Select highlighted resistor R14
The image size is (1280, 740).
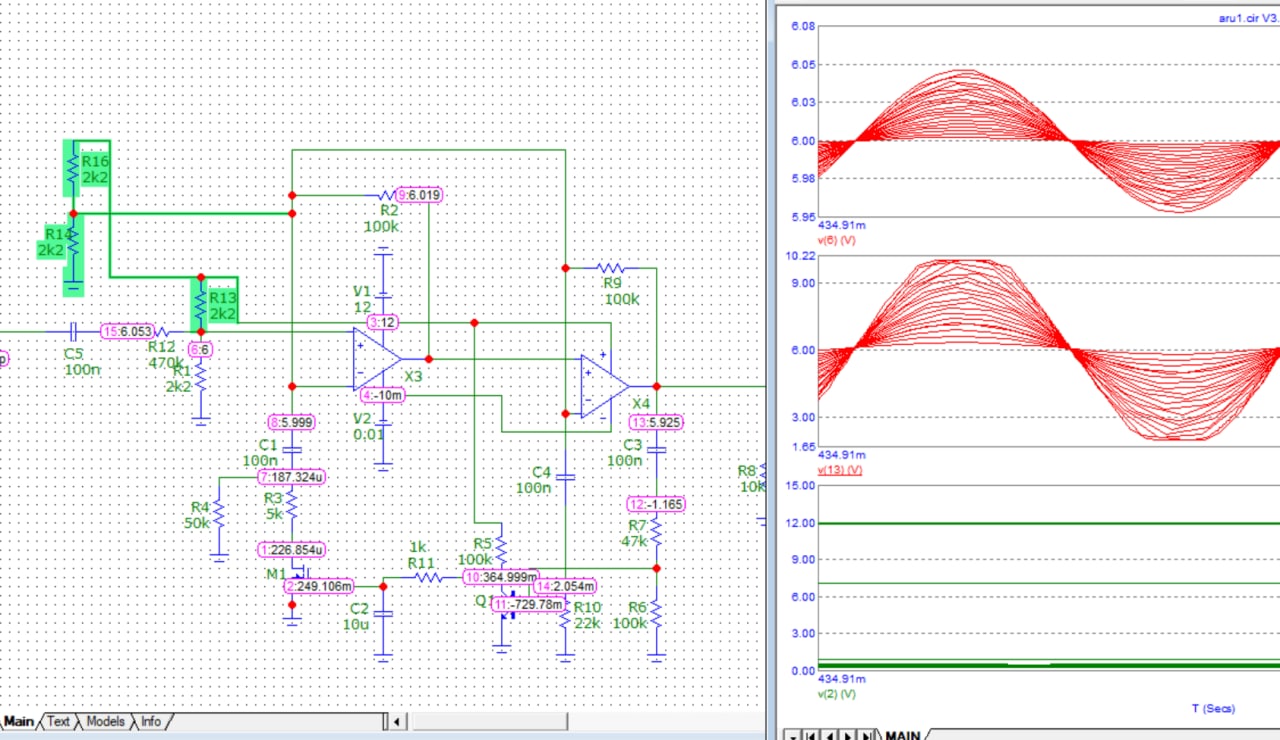72,243
